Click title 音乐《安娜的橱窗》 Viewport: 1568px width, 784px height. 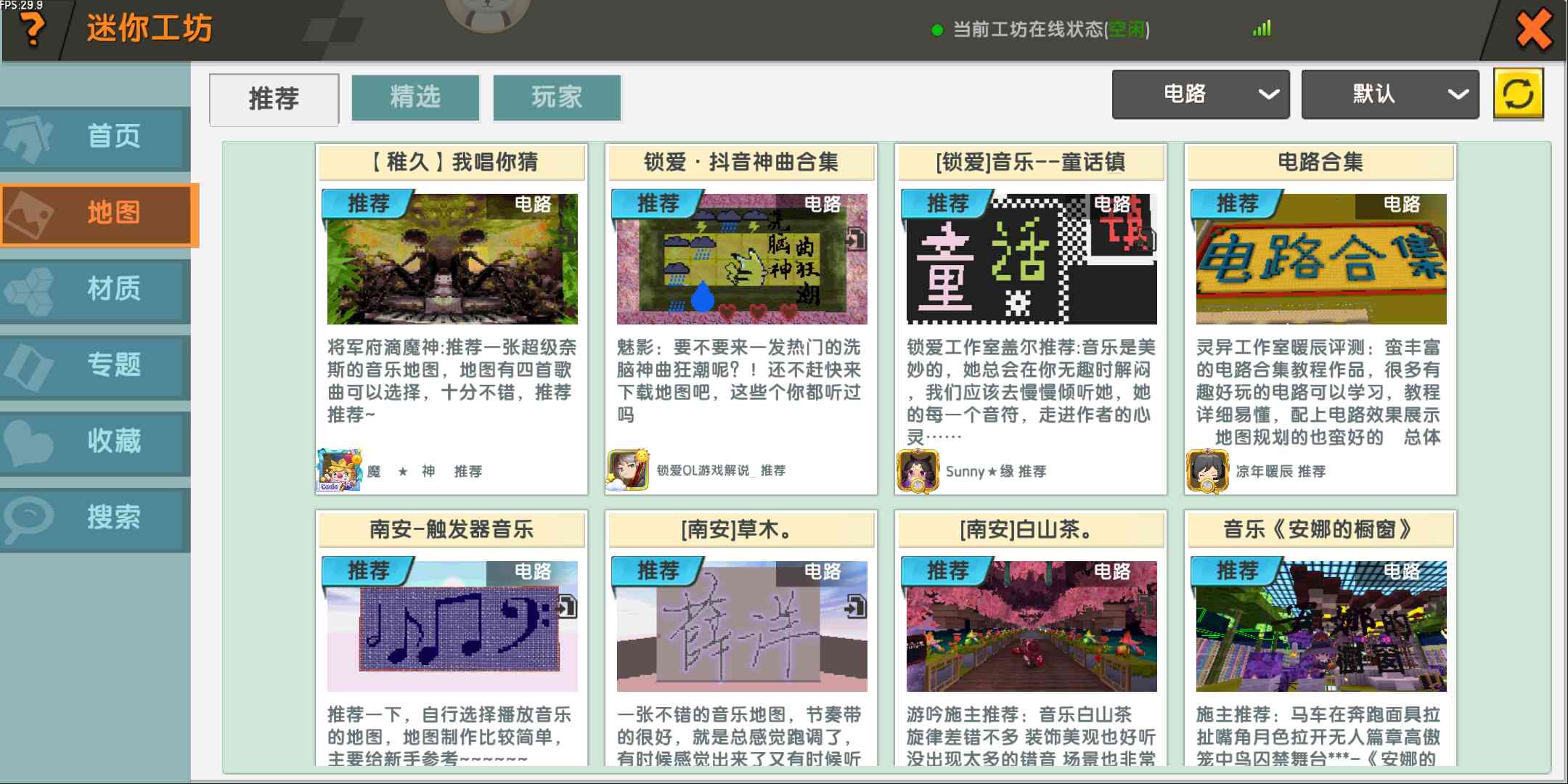click(x=1318, y=528)
